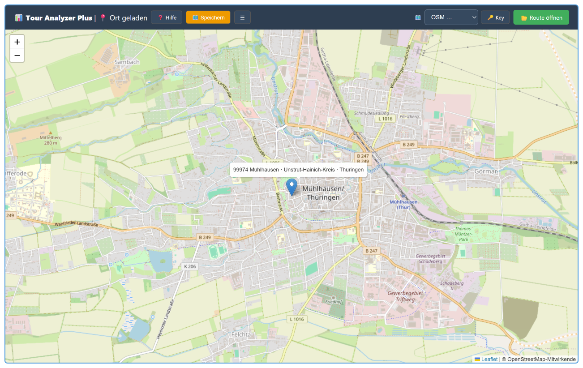Click the red location pin next to Ort geladen
Viewport: 583px width, 368px height.
(103, 17)
